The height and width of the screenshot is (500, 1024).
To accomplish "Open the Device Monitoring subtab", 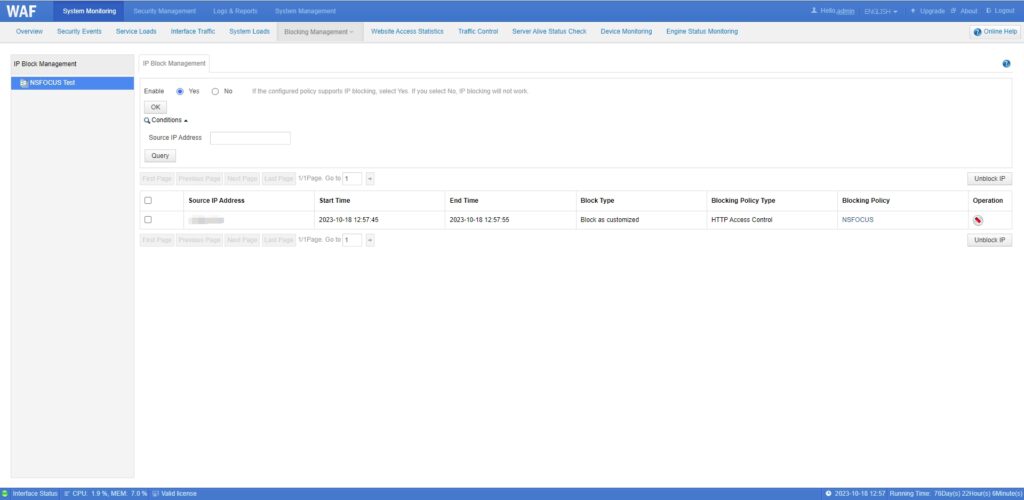I will [626, 31].
